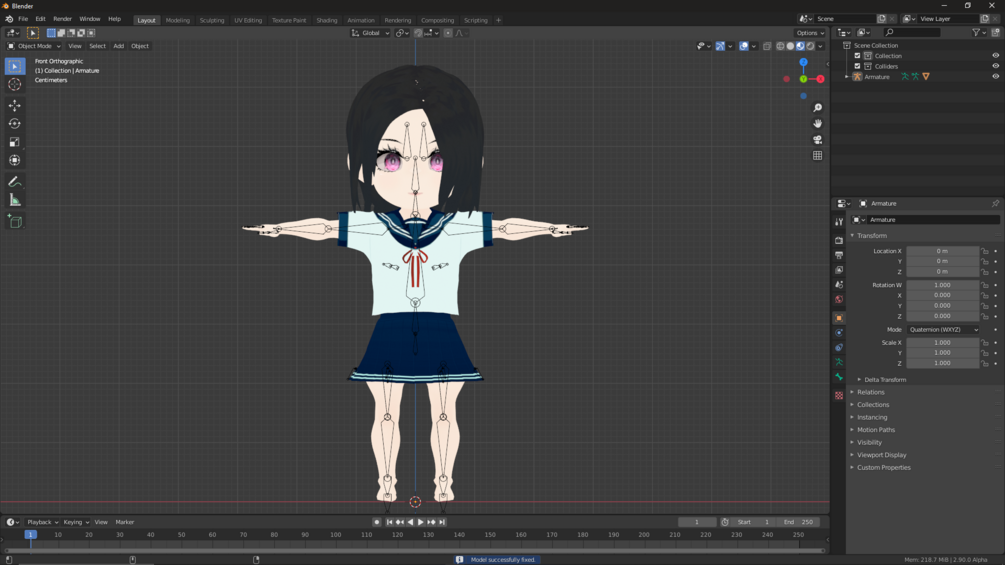The width and height of the screenshot is (1005, 565).
Task: Select the Measure tool
Action: point(15,200)
